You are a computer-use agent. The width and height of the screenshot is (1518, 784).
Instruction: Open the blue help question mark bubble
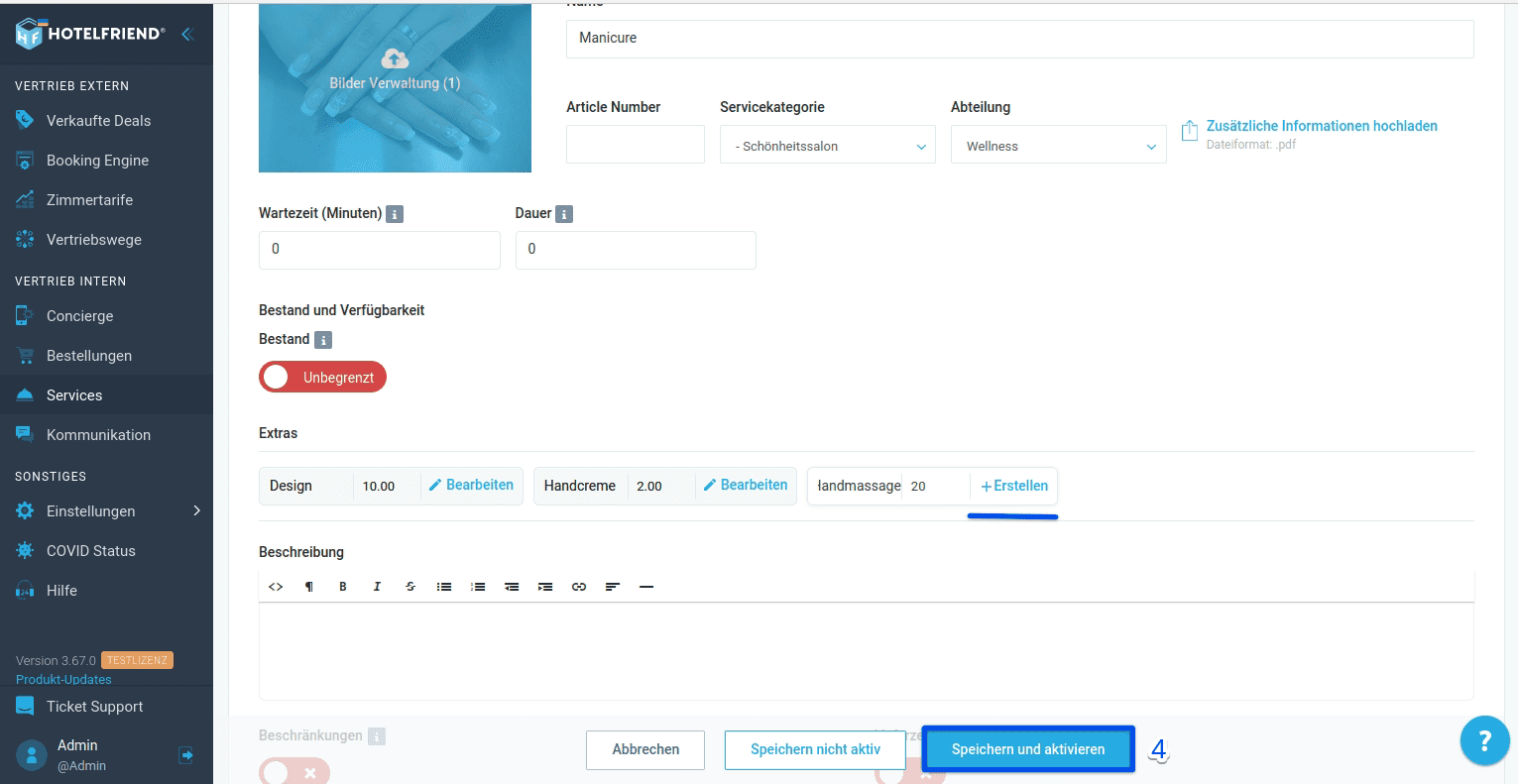pos(1484,740)
